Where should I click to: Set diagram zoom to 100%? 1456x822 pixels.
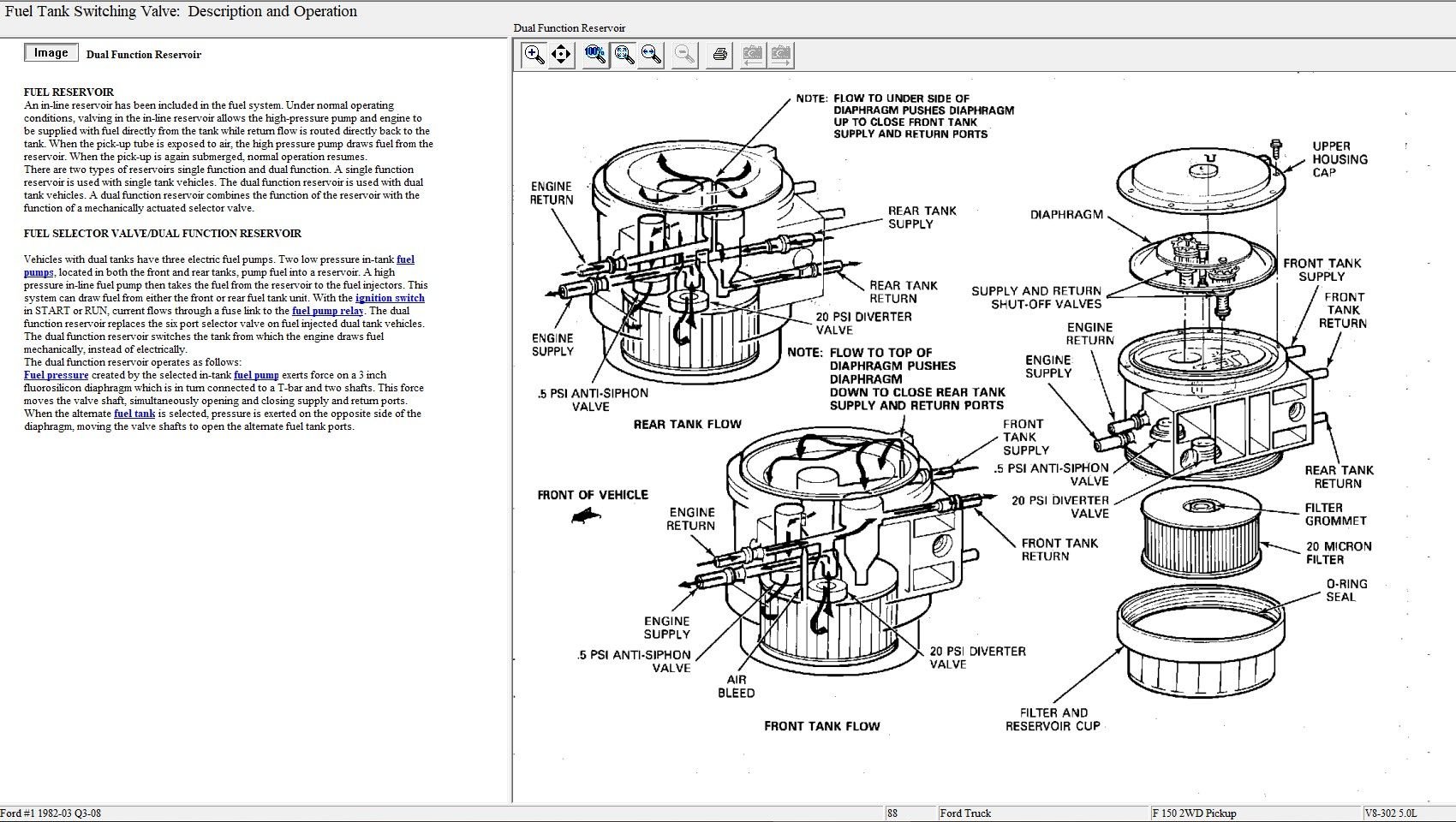pyautogui.click(x=595, y=55)
